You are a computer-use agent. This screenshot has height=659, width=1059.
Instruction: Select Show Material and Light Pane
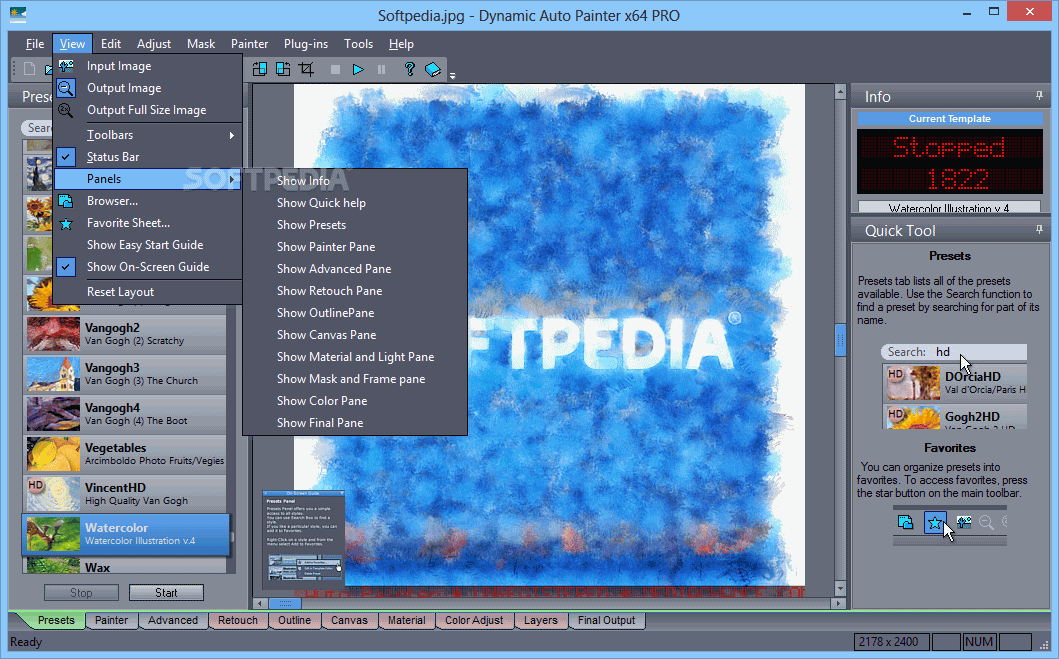pos(355,357)
